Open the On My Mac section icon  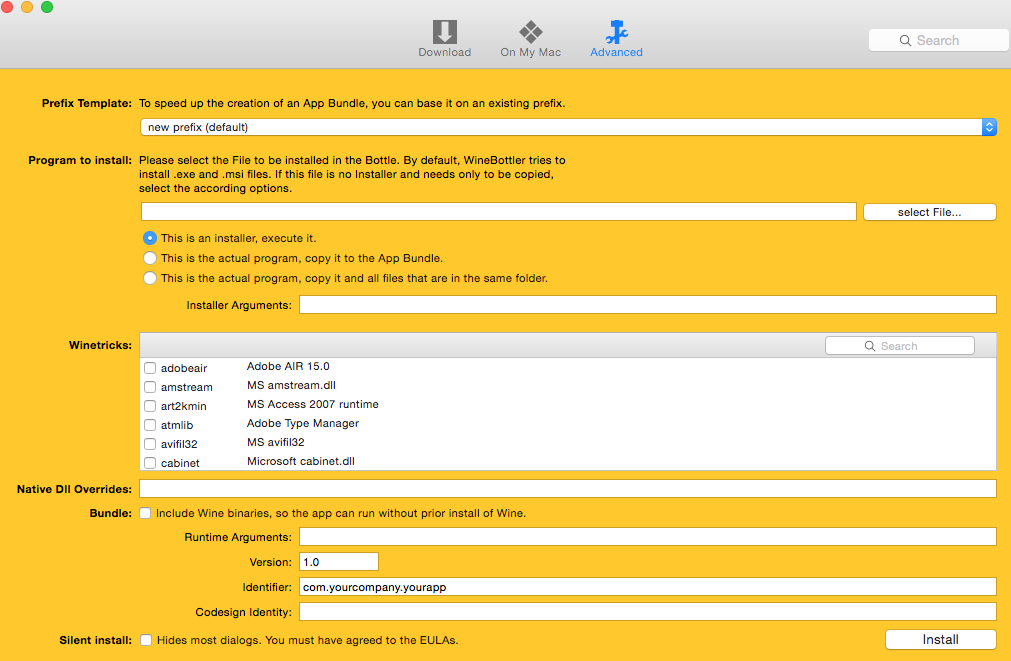pyautogui.click(x=531, y=32)
